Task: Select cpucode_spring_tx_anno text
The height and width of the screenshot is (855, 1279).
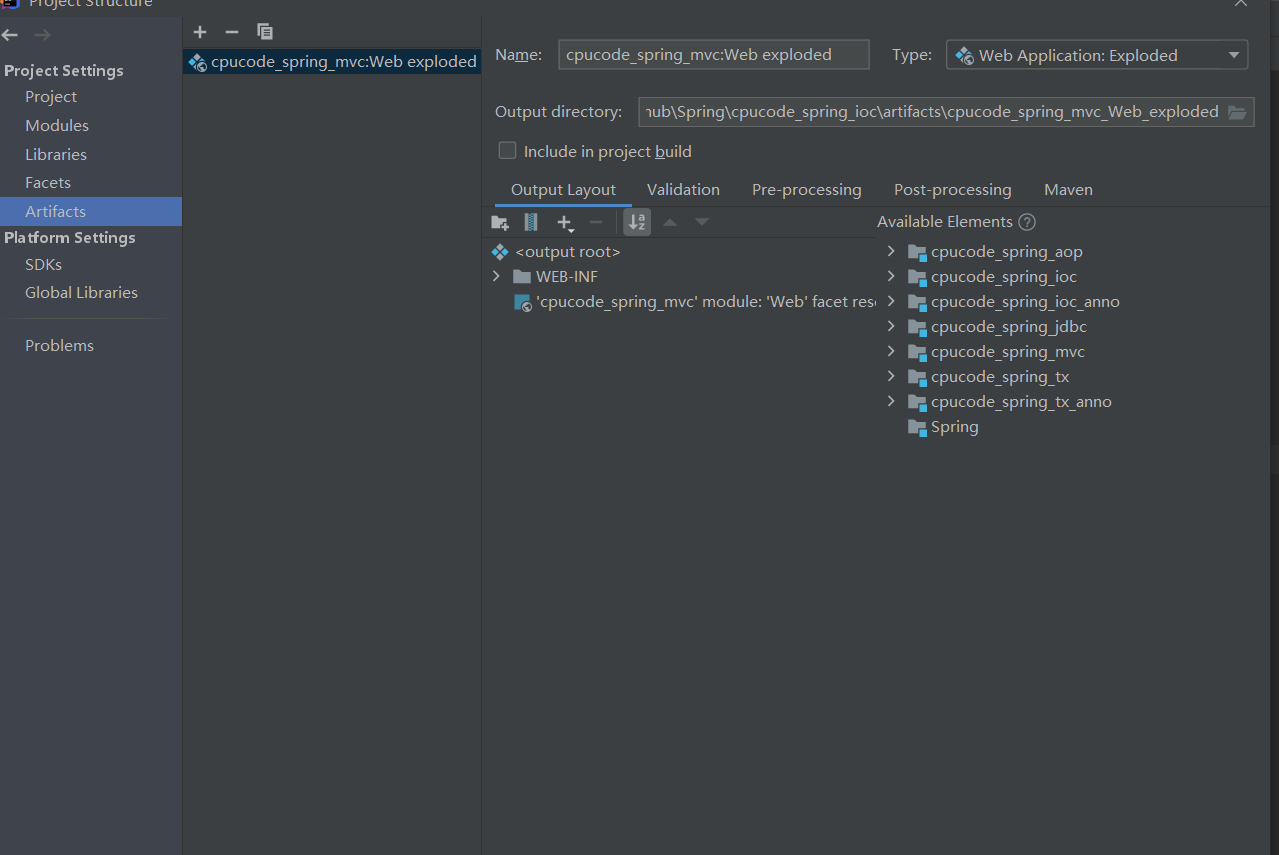Action: click(1021, 402)
